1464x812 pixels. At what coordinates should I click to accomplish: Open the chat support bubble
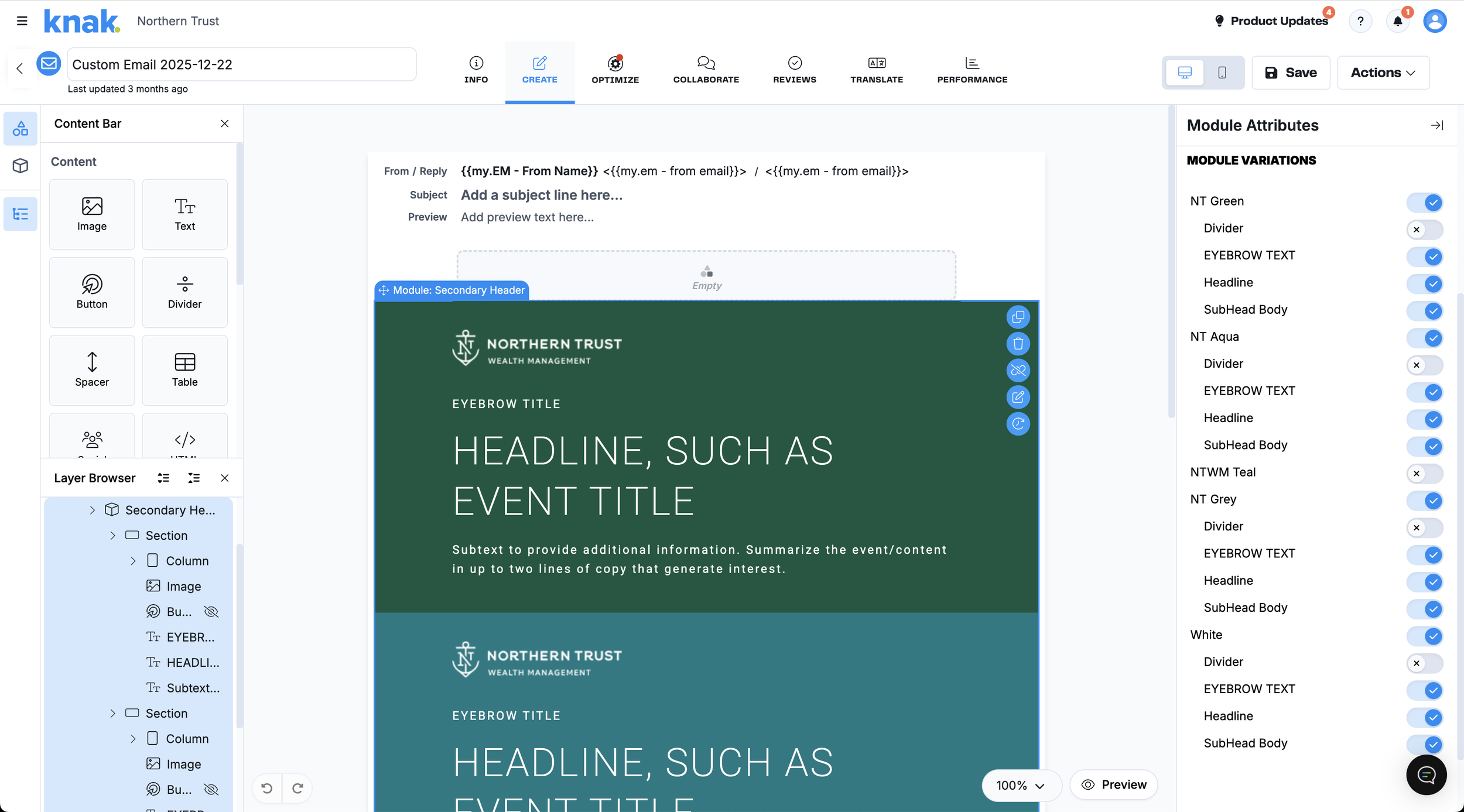[1427, 775]
